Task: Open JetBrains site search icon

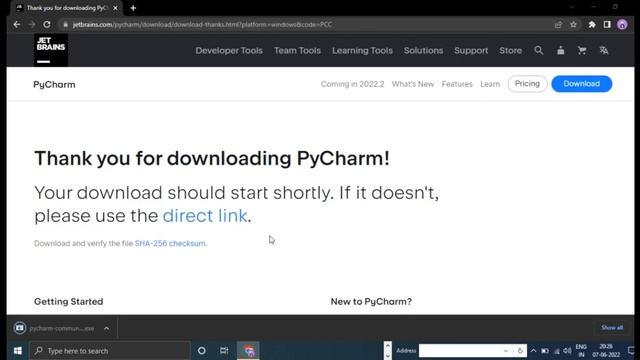Action: [x=539, y=50]
